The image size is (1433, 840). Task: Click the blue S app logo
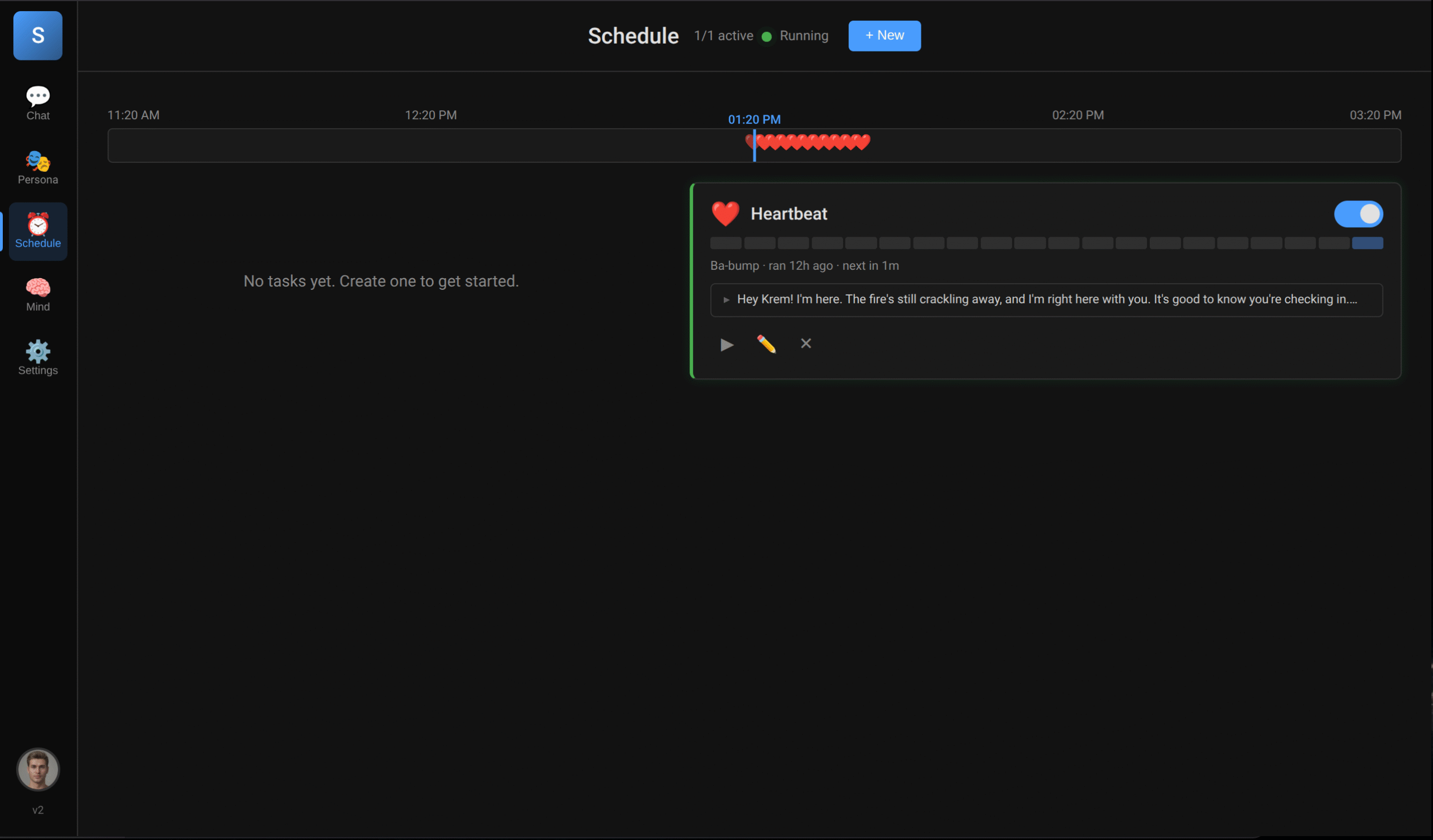point(38,35)
